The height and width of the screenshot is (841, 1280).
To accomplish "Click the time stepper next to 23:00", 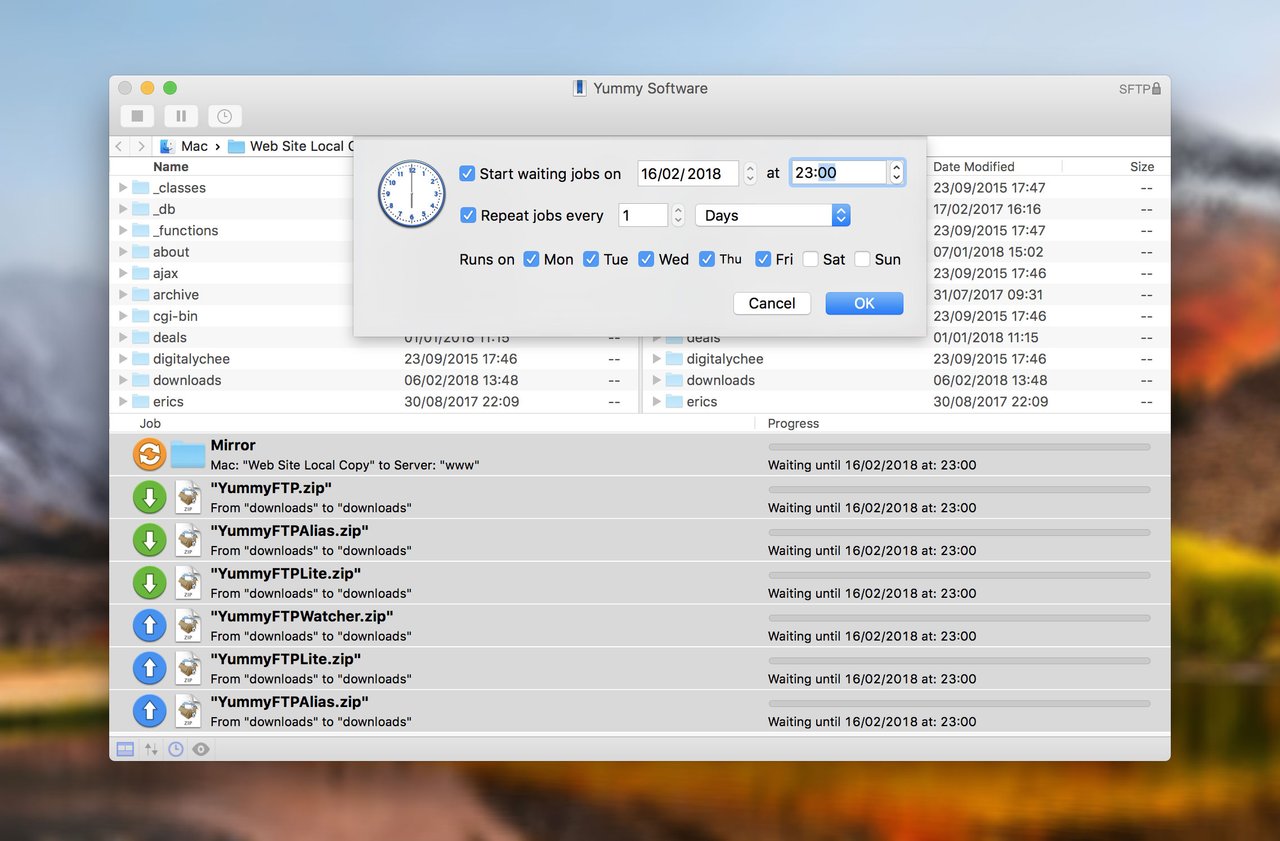I will coord(897,173).
